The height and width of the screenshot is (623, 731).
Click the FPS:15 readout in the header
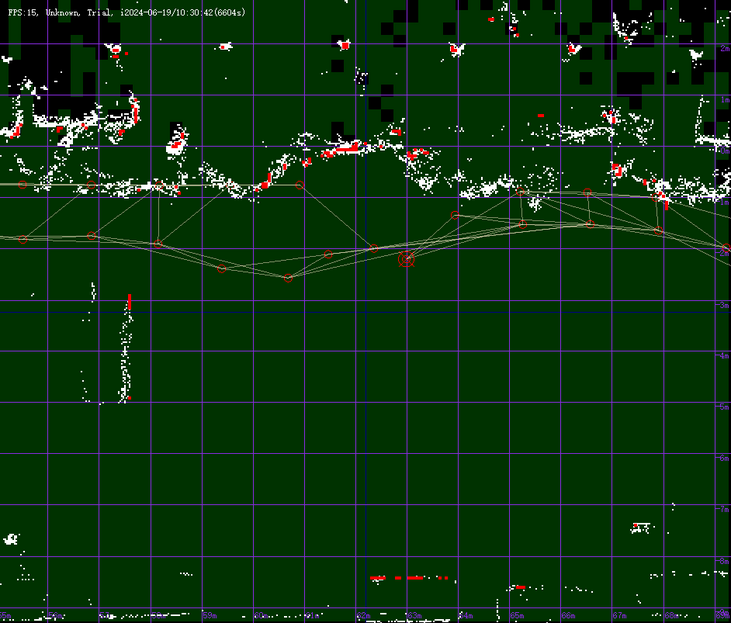[x=24, y=12]
